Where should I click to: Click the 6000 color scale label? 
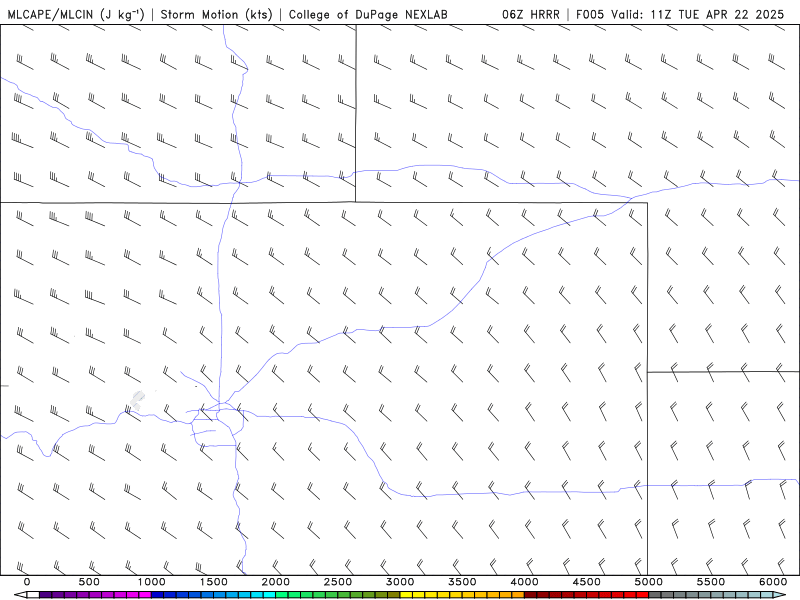point(773,582)
